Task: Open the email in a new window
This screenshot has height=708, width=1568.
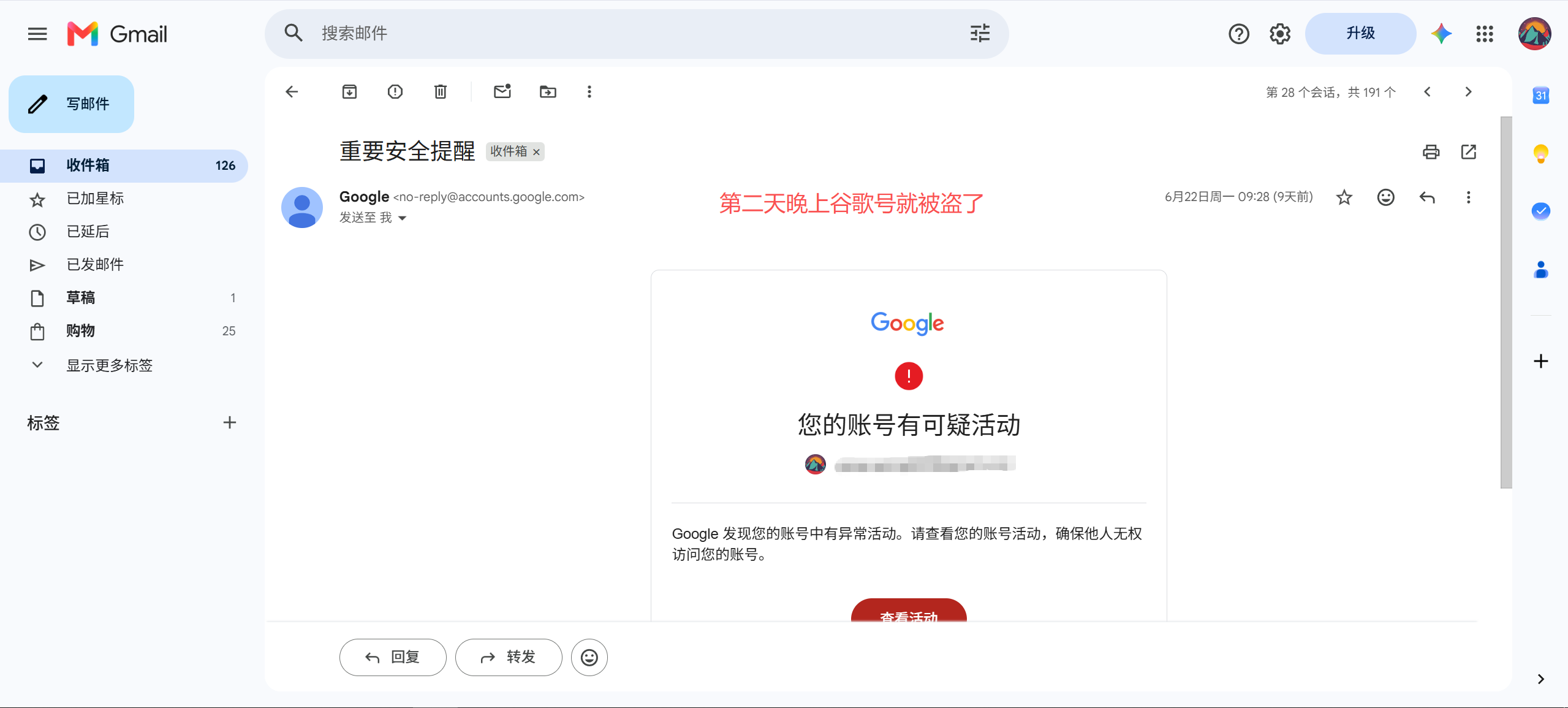Action: point(1469,152)
